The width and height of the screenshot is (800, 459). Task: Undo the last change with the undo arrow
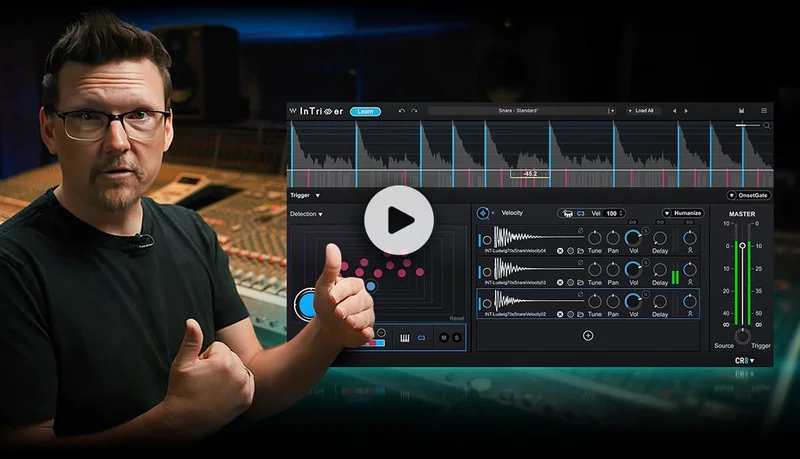click(402, 111)
